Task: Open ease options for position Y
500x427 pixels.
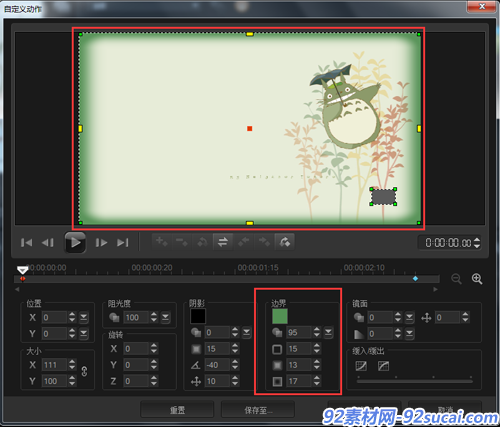Action: pos(83,333)
